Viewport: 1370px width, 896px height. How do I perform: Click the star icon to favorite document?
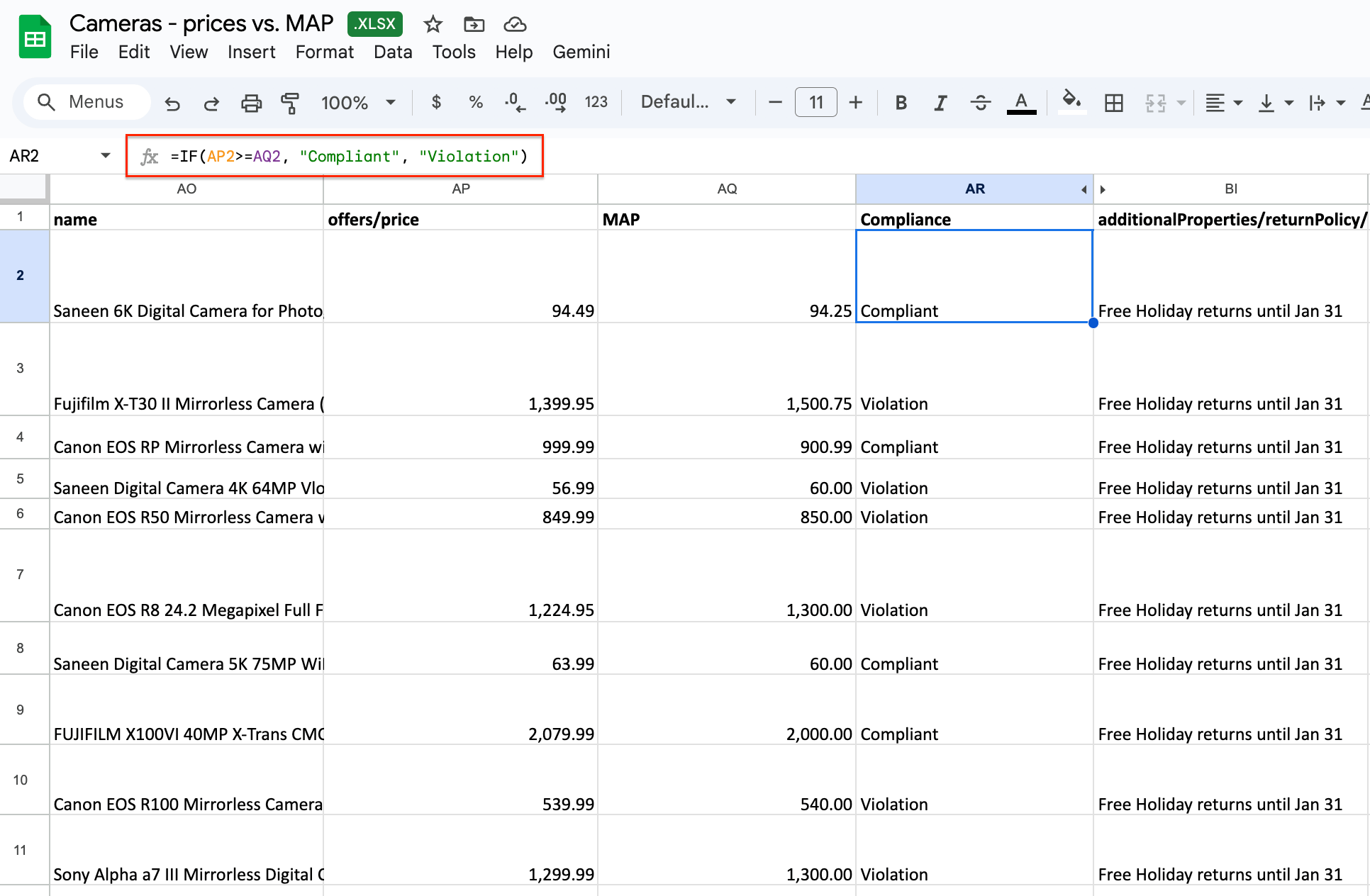click(x=433, y=25)
